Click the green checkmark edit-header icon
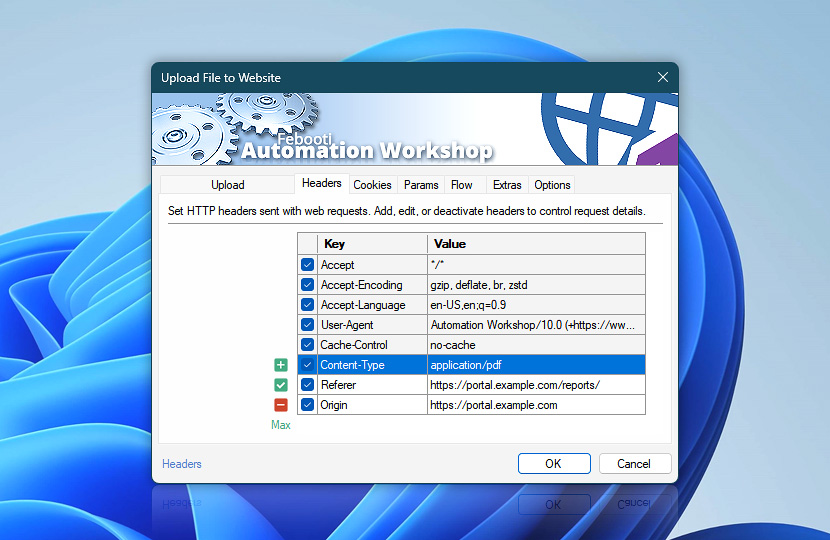The height and width of the screenshot is (540, 830). coord(281,385)
